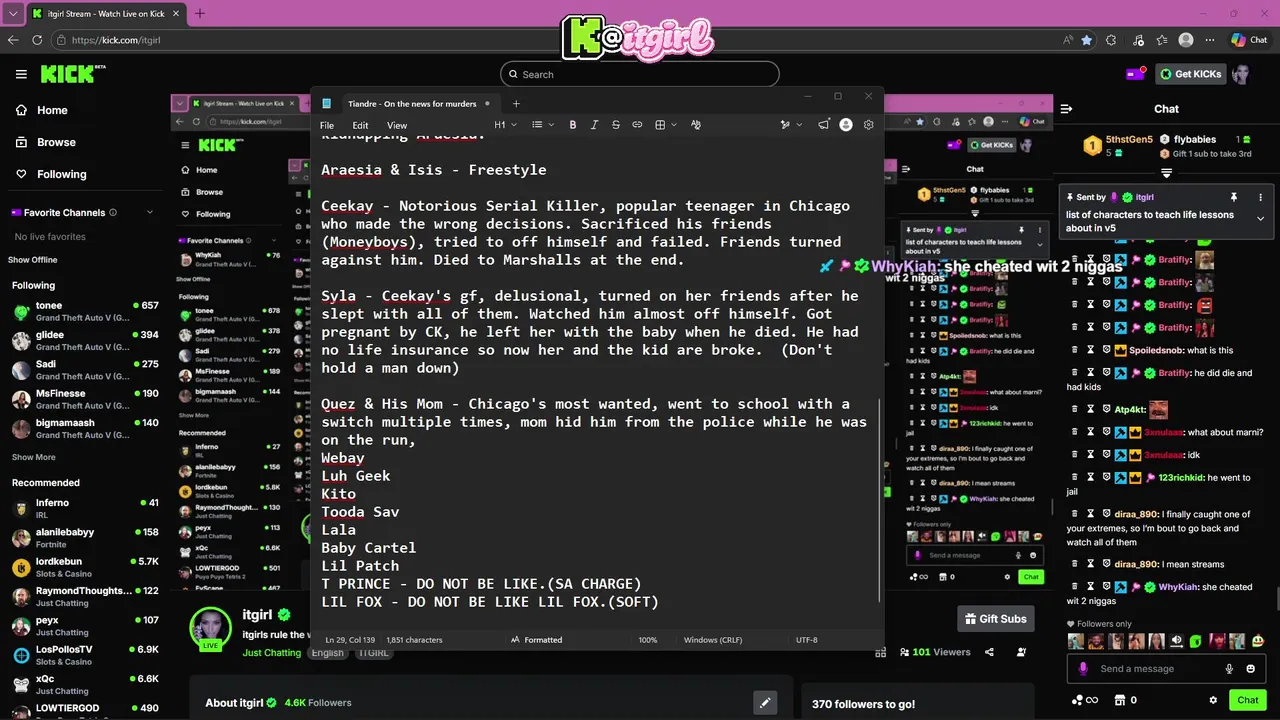The width and height of the screenshot is (1280, 720).
Task: Open the Notepad View menu
Action: pos(397,125)
